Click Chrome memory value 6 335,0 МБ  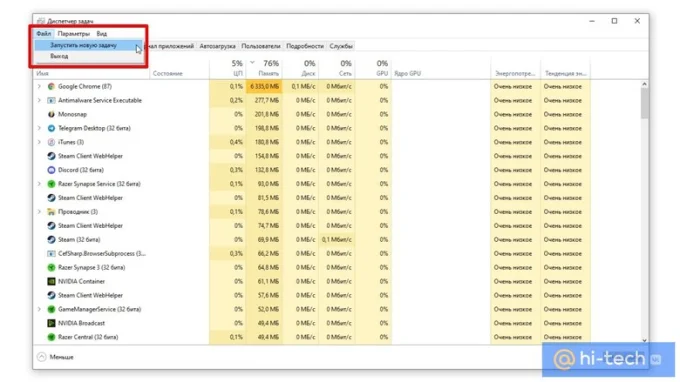click(264, 86)
